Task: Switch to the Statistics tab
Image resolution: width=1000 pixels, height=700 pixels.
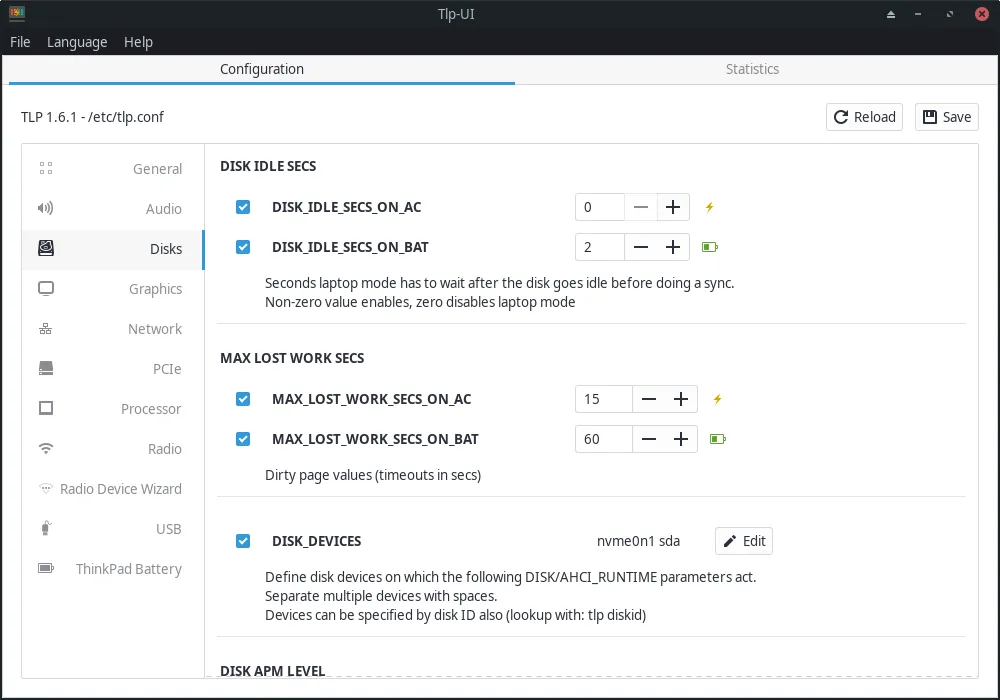Action: pos(752,69)
